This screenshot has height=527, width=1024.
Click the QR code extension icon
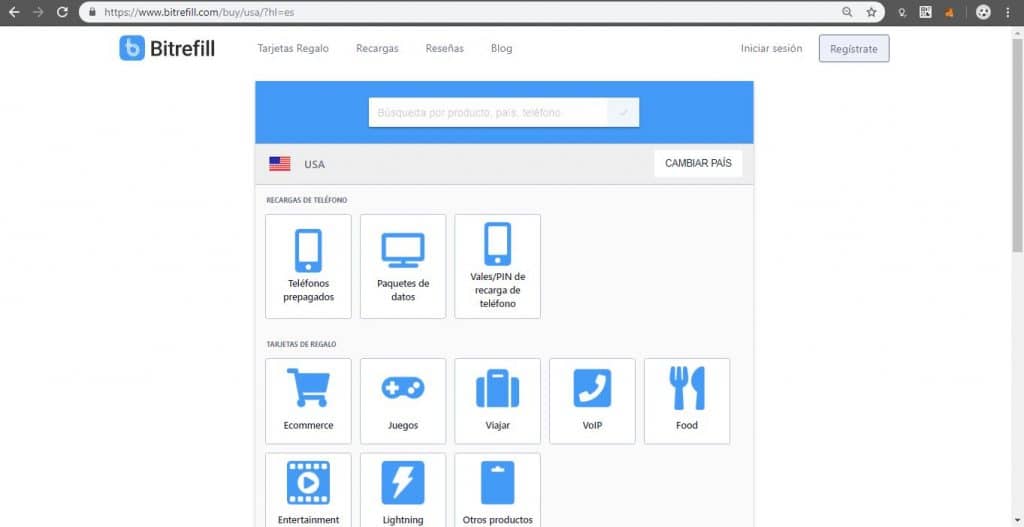point(925,12)
